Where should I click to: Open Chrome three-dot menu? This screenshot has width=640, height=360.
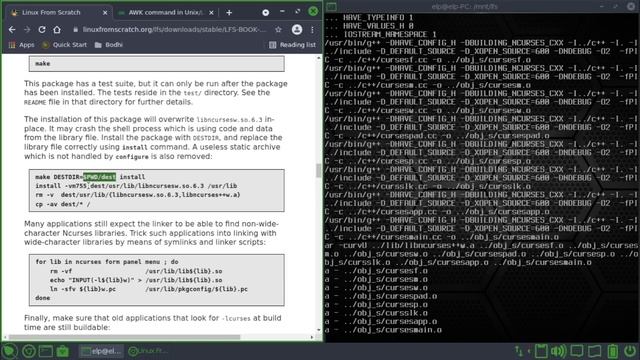point(312,29)
